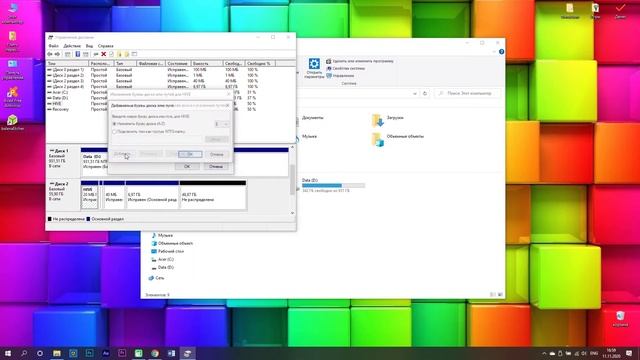Open the Windows Start button
Image resolution: width=640 pixels, height=360 pixels.
tap(7, 353)
